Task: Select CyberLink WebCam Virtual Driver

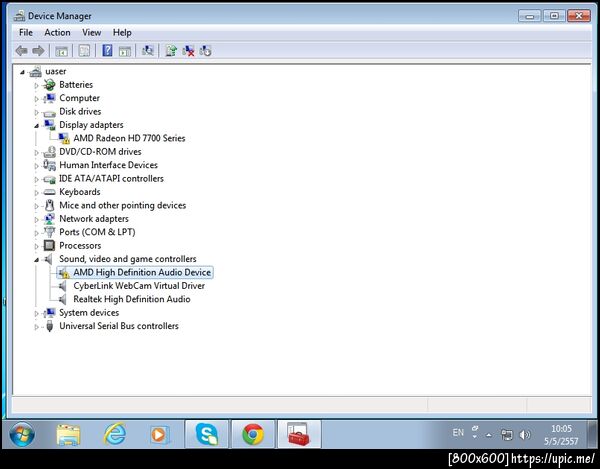Action: coord(139,286)
